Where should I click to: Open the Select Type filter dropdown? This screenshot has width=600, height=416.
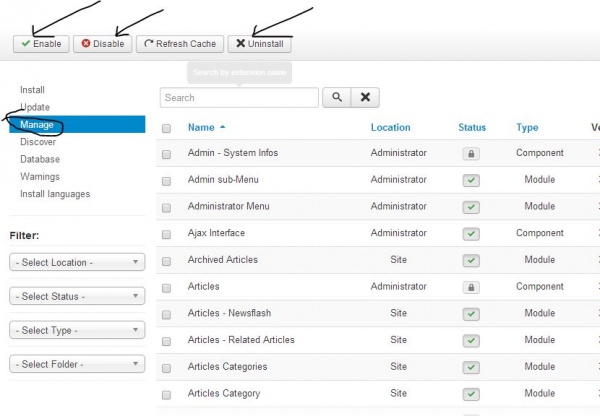[77, 330]
